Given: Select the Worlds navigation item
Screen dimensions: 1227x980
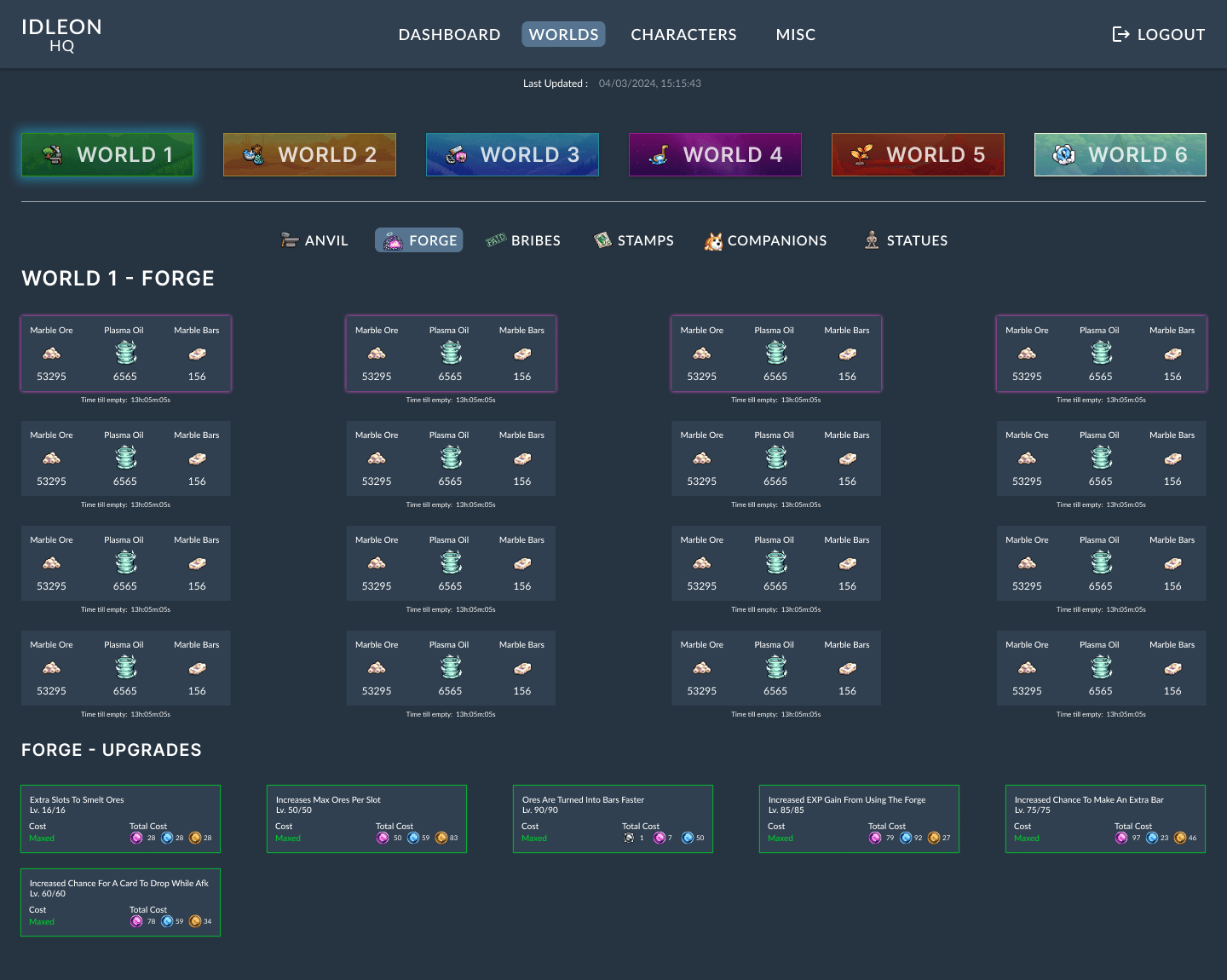Looking at the screenshot, I should pyautogui.click(x=563, y=34).
